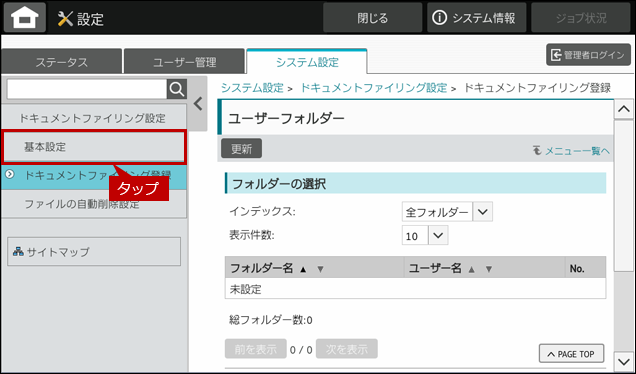The width and height of the screenshot is (636, 374).
Task: Click the 前を表示 button
Action: (256, 349)
